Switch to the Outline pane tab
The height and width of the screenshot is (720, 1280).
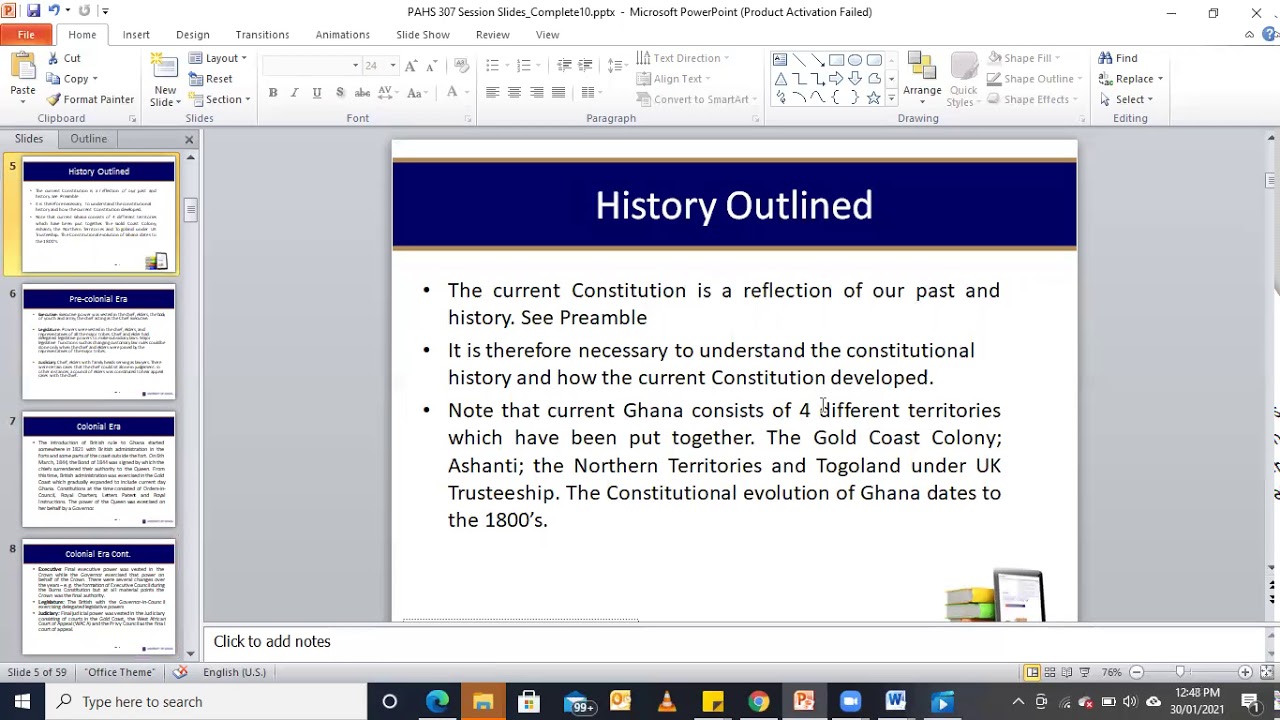tap(88, 139)
